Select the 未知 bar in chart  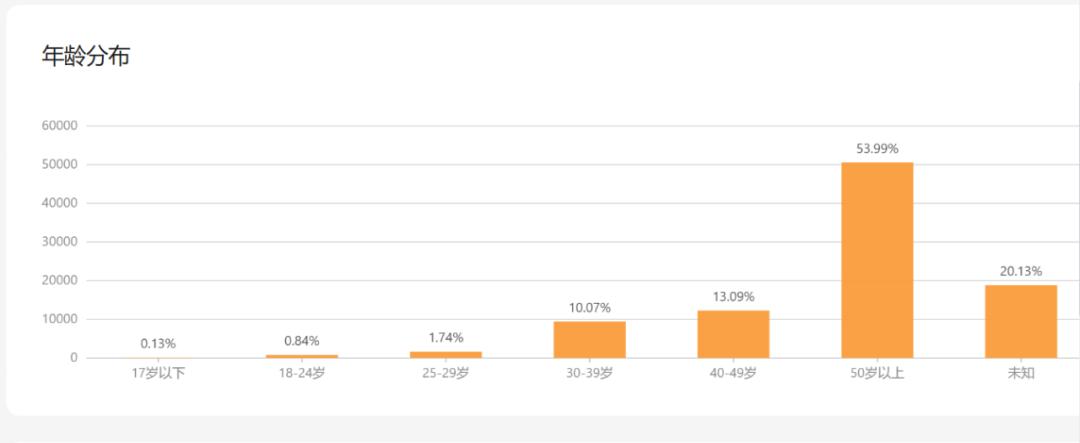[x=1021, y=321]
